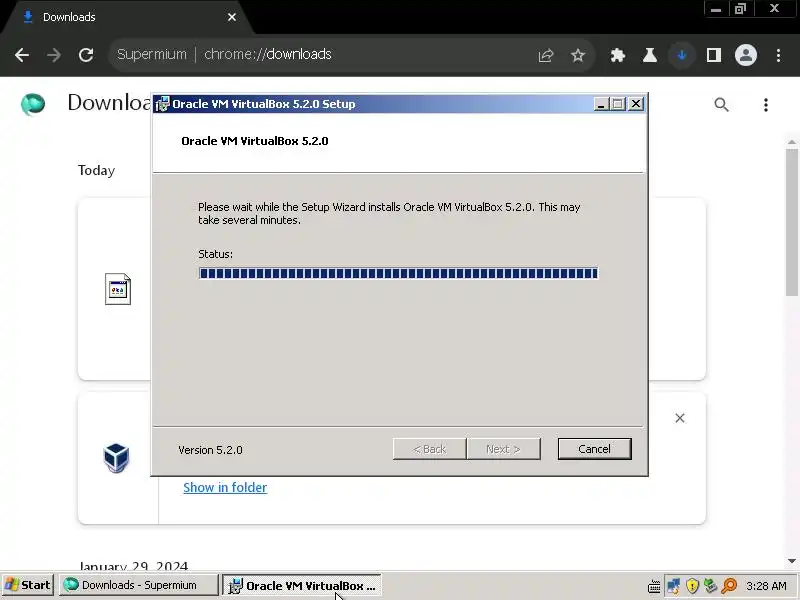Image resolution: width=800 pixels, height=600 pixels.
Task: Toggle the side panel icon
Action: point(714,55)
